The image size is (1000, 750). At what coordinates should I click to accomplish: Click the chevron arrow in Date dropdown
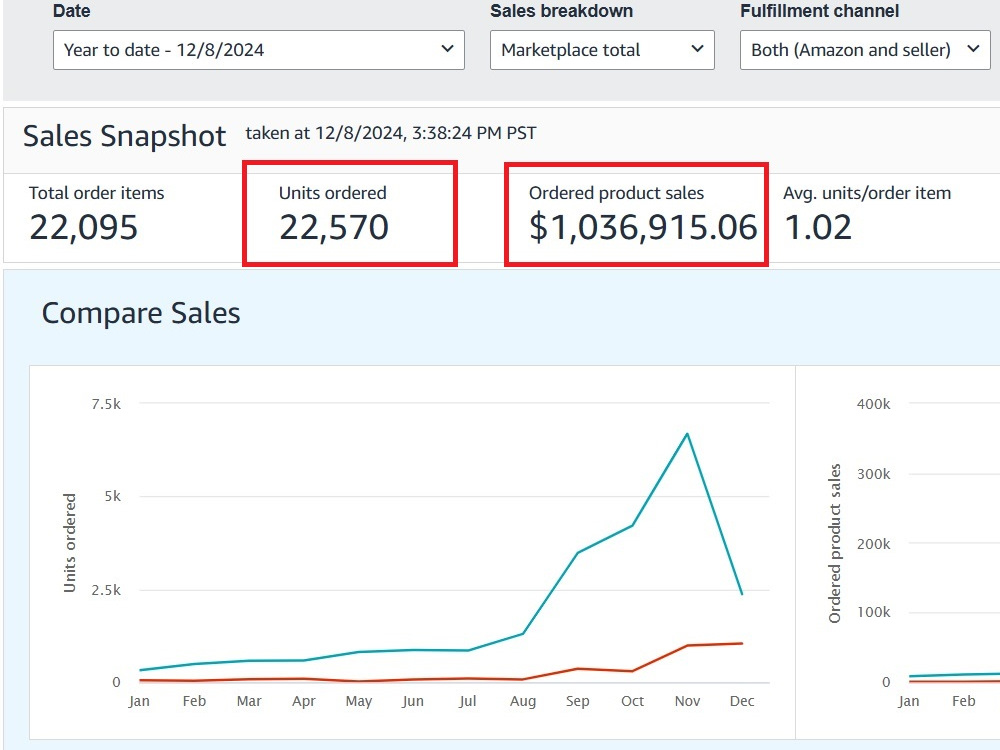click(x=448, y=49)
